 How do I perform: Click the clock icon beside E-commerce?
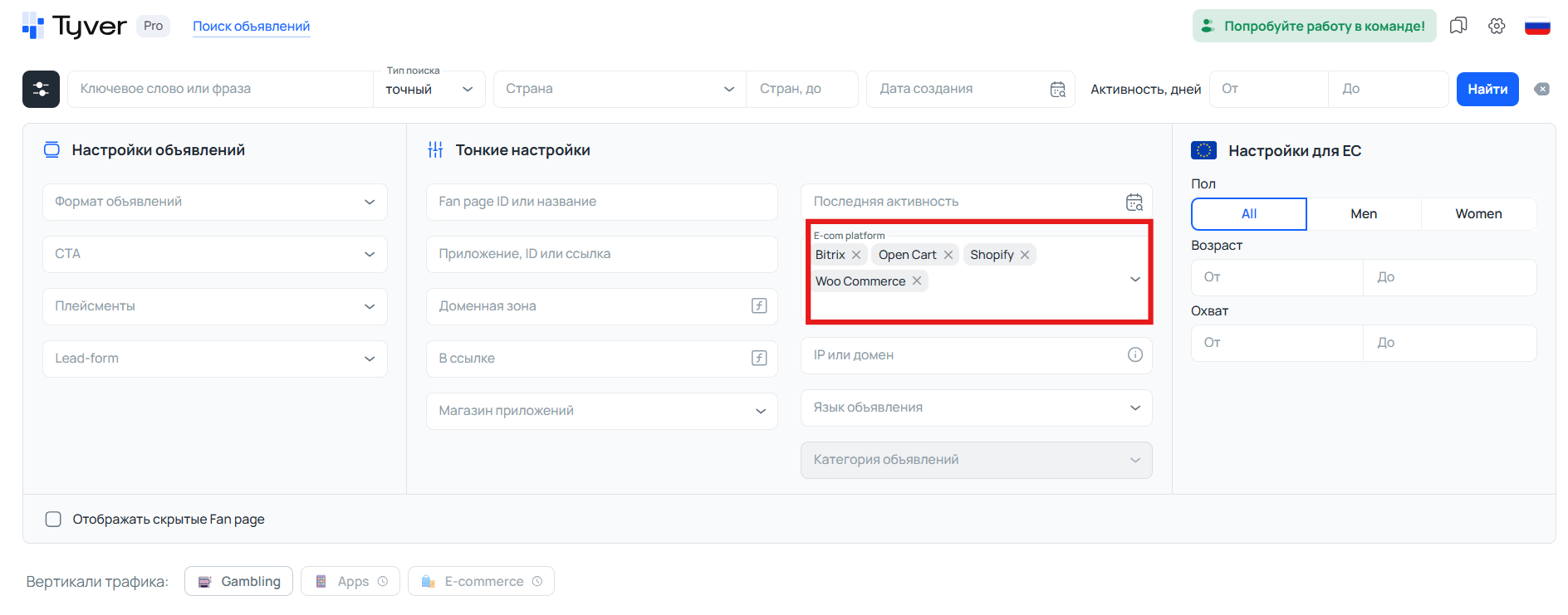tap(537, 581)
